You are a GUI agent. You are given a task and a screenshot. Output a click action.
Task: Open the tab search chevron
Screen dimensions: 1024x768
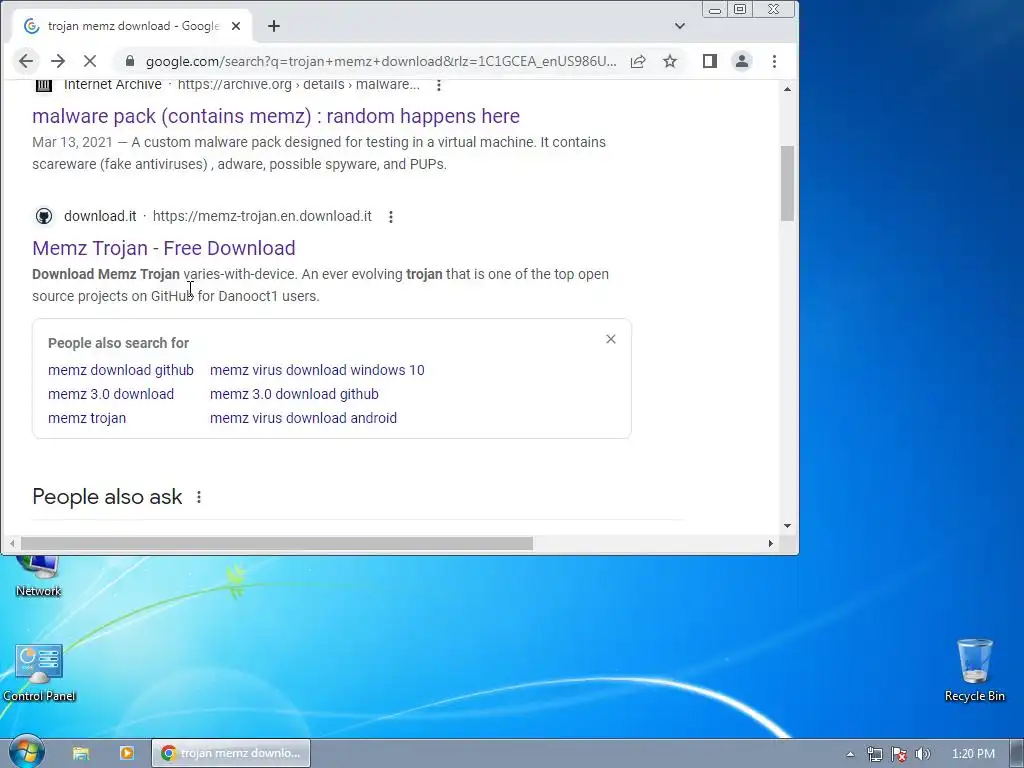[x=680, y=26]
